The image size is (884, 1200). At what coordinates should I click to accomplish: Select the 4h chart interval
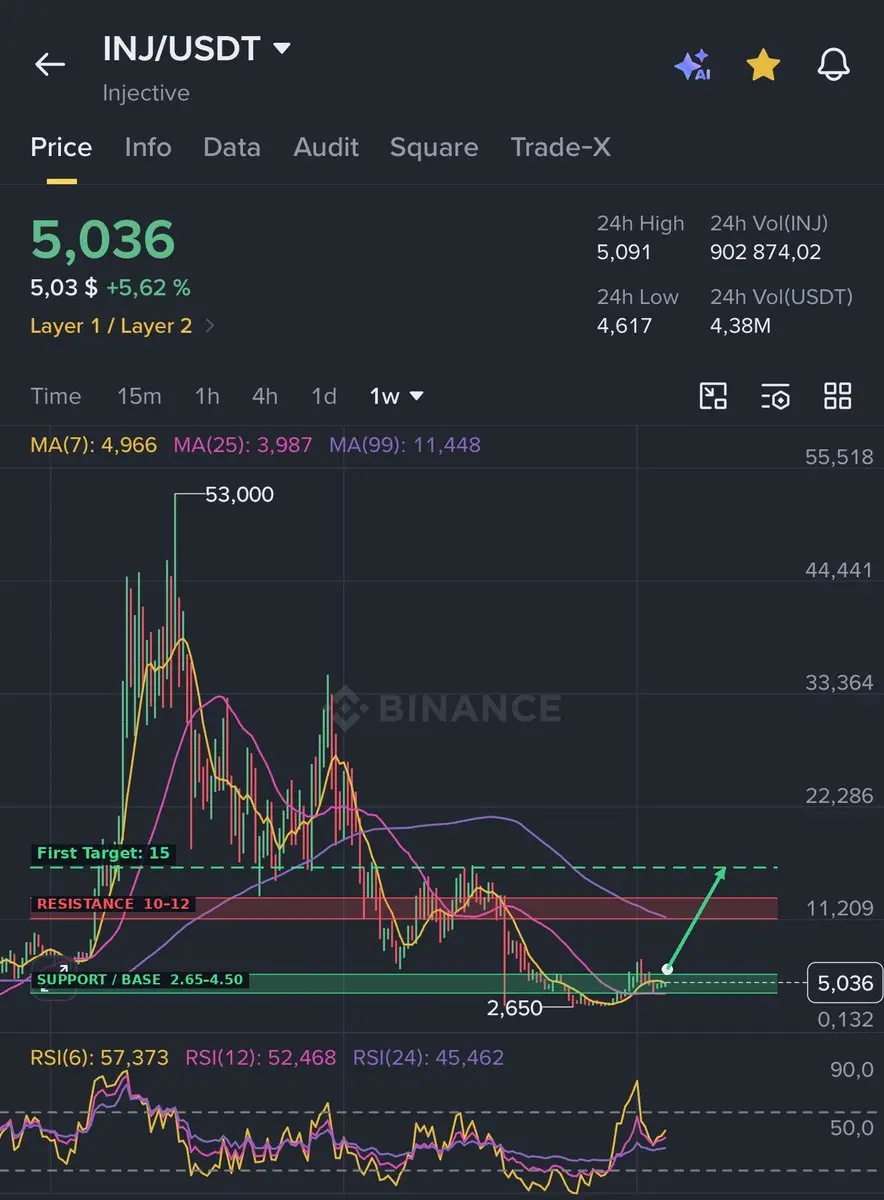click(x=265, y=396)
